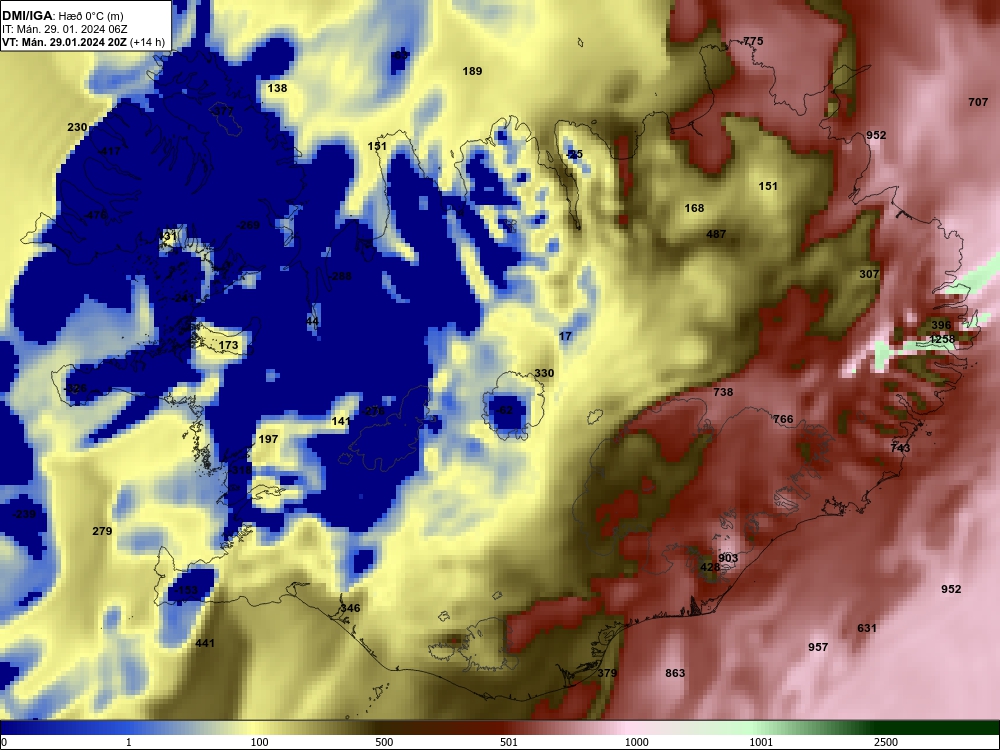Click the map value 396
1000x750 pixels.
coord(941,325)
